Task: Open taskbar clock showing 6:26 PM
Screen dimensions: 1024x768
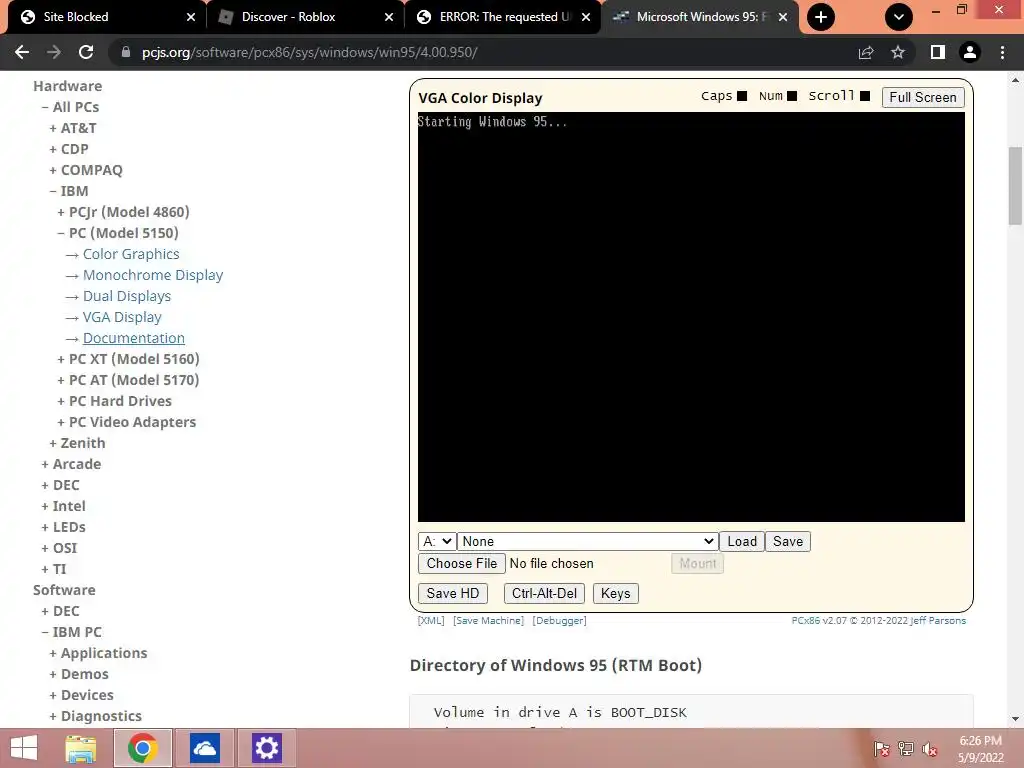Action: [x=980, y=749]
